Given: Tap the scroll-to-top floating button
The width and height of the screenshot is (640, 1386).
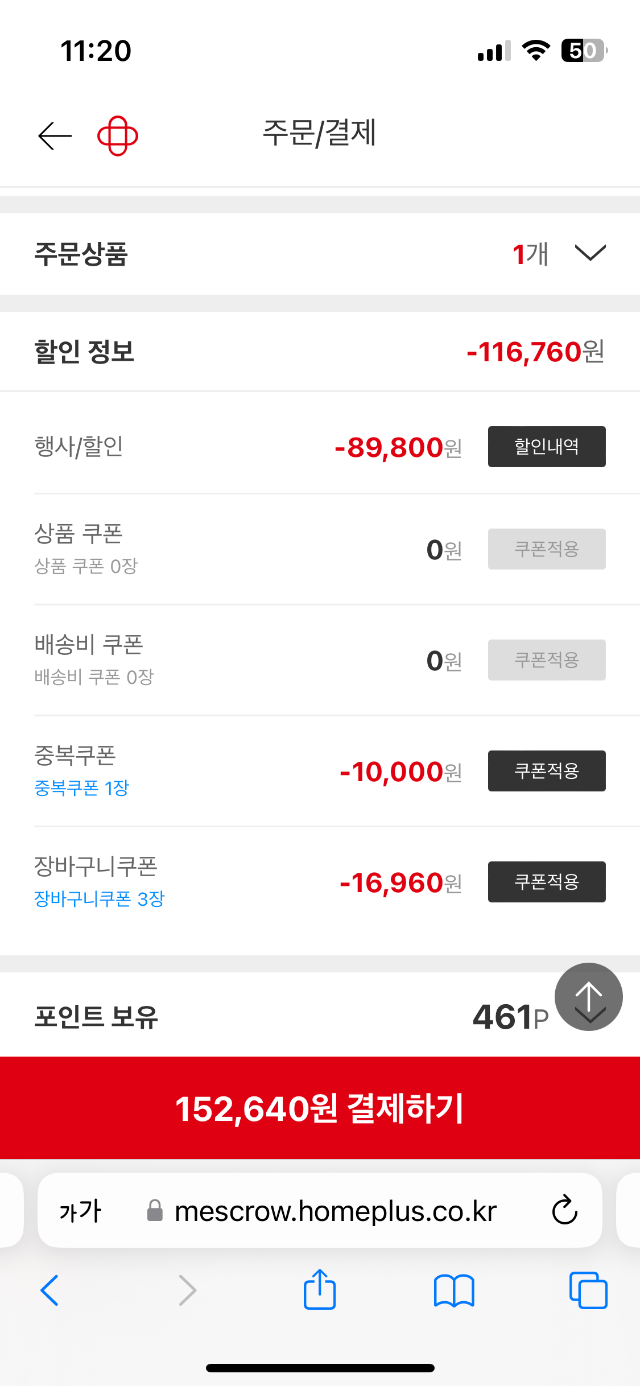Looking at the screenshot, I should [589, 996].
